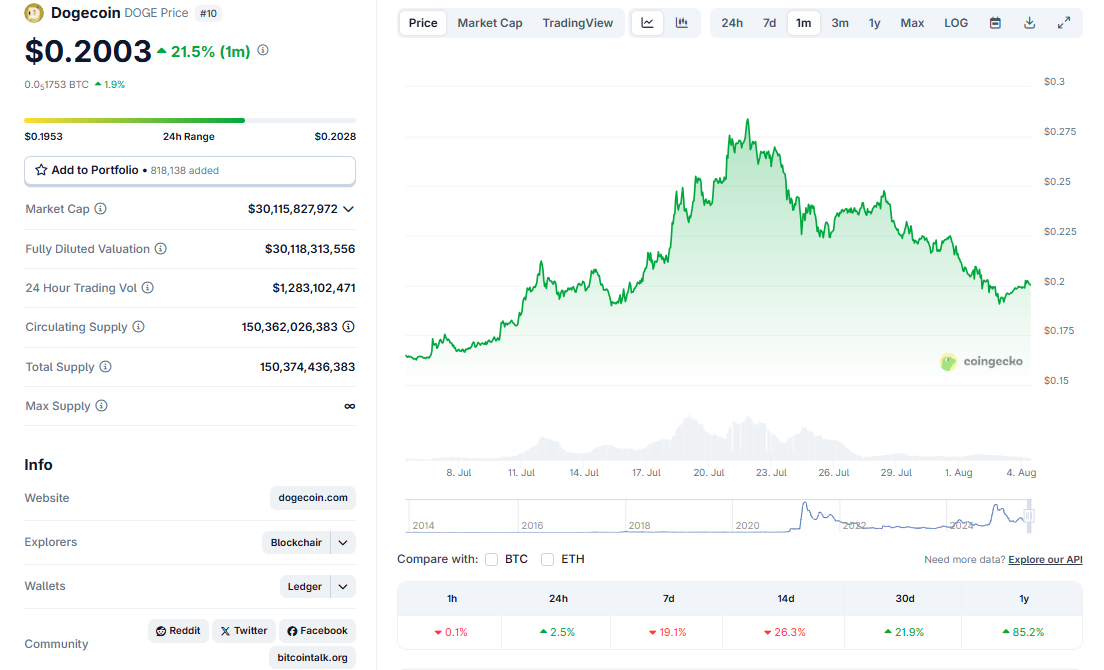This screenshot has height=670, width=1104.
Task: Click the #10 rank badge
Action: pyautogui.click(x=208, y=13)
